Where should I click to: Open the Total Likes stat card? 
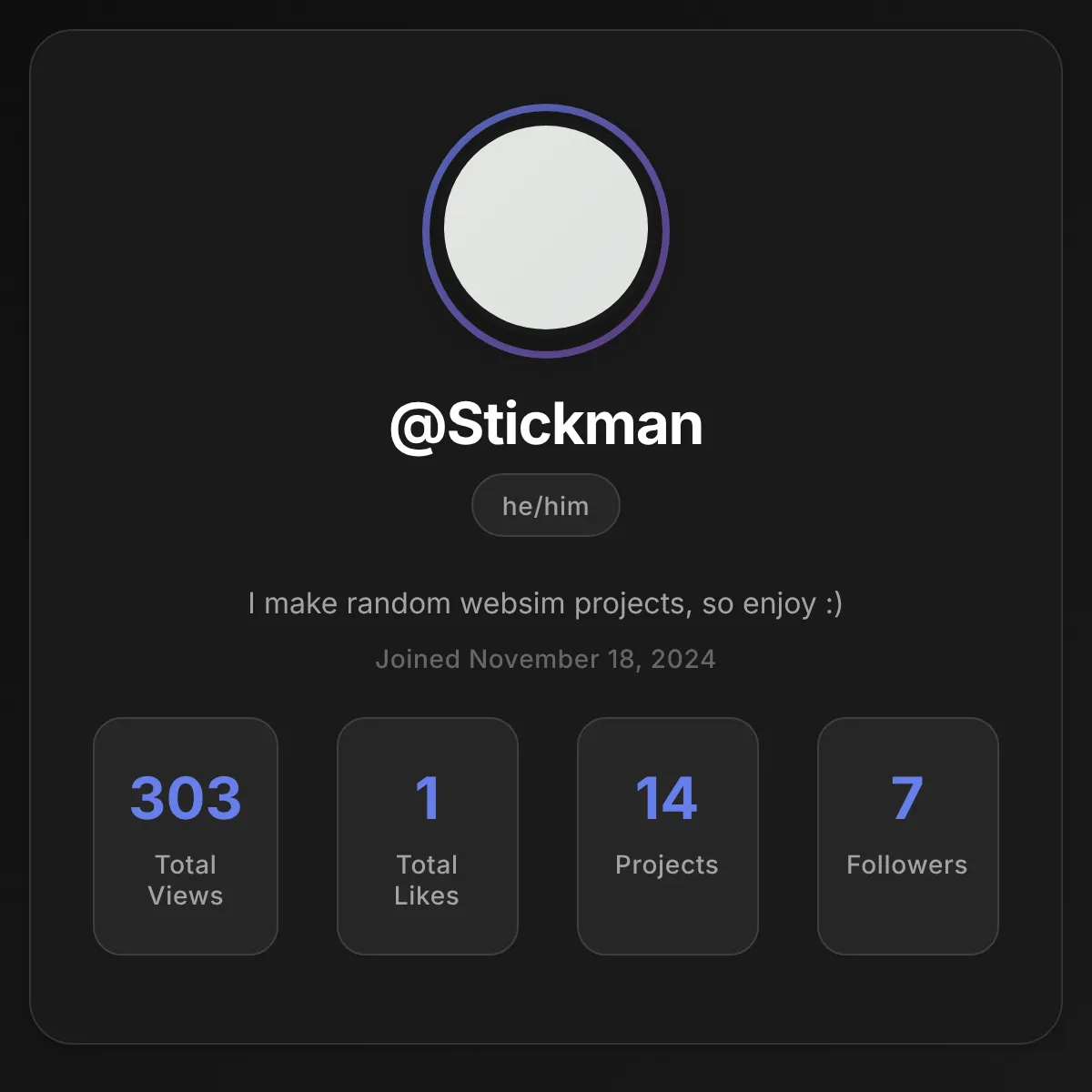point(428,836)
